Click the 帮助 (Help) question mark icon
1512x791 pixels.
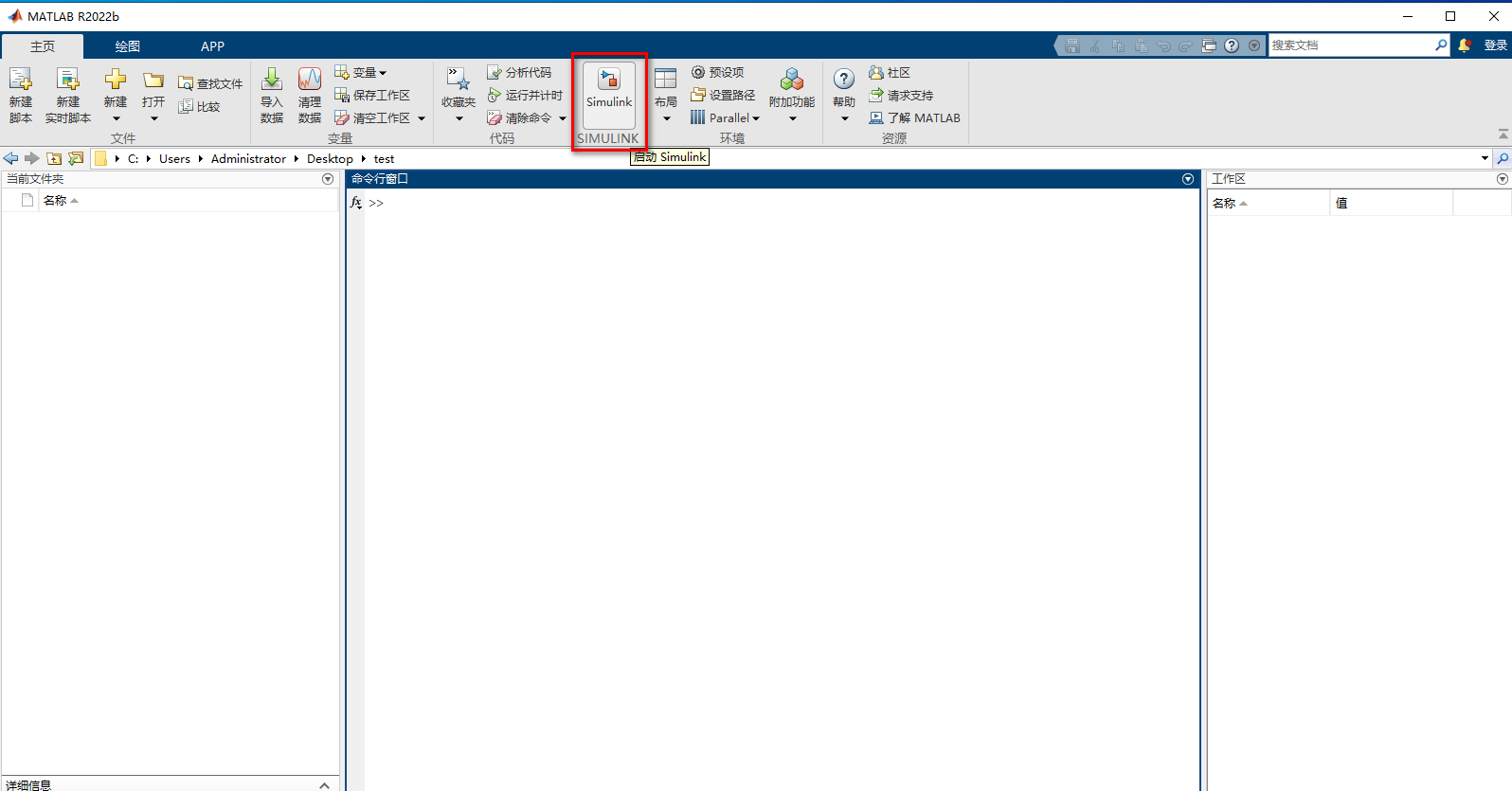pyautogui.click(x=844, y=80)
